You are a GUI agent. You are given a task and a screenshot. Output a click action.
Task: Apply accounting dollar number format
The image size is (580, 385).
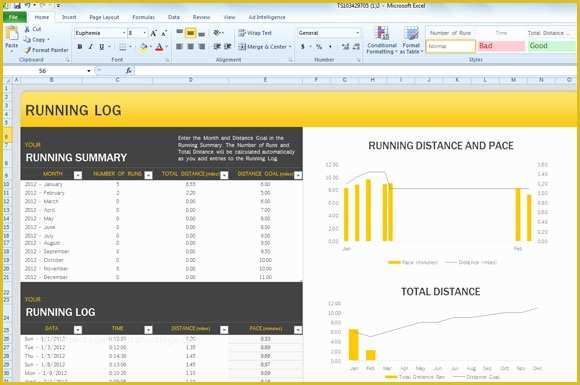click(303, 47)
